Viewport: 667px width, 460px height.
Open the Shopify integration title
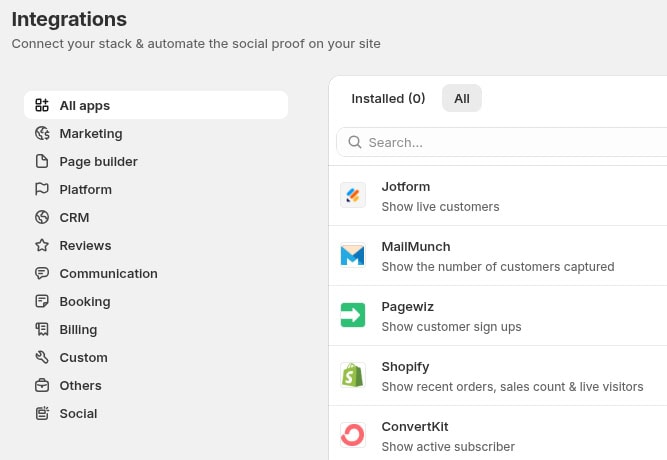(x=405, y=367)
